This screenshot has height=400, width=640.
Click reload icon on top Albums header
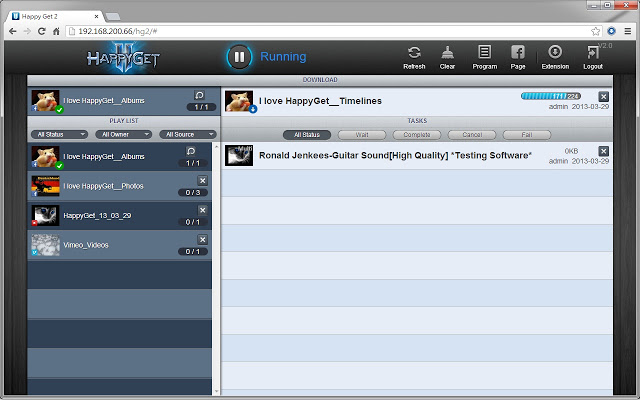pos(199,95)
